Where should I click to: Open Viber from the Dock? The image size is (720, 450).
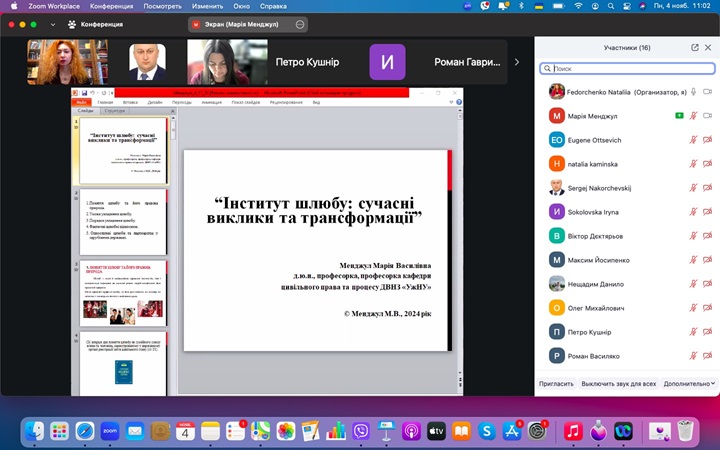coord(361,431)
